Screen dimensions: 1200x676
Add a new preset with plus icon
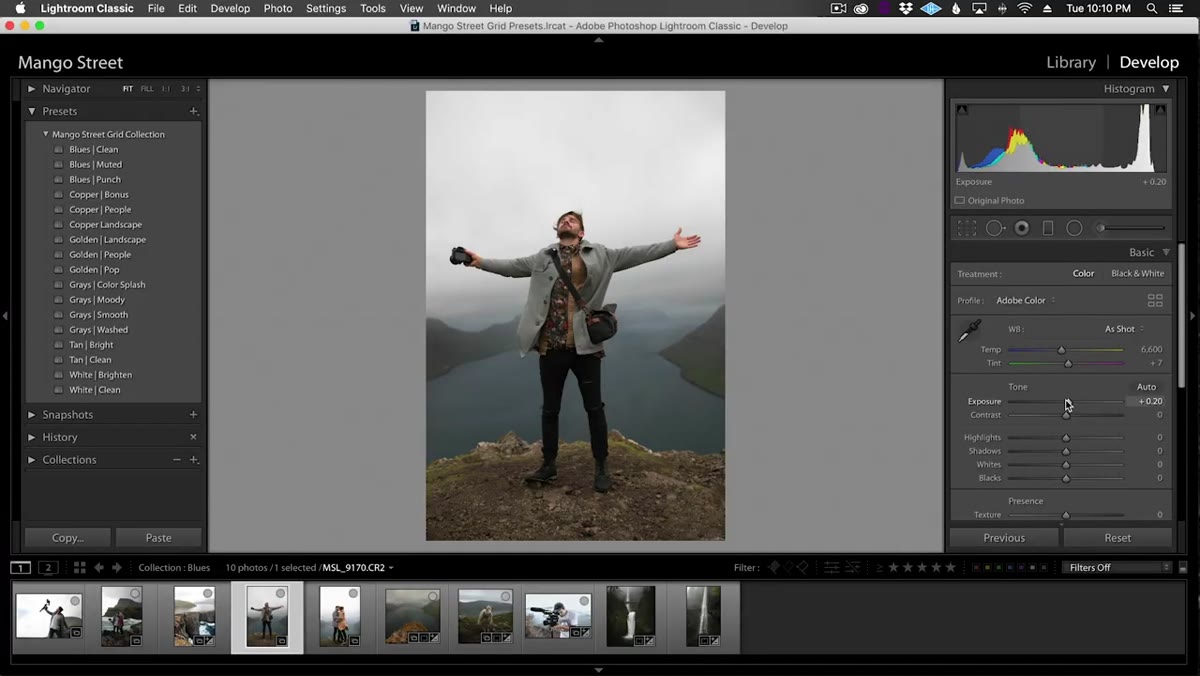click(x=193, y=111)
